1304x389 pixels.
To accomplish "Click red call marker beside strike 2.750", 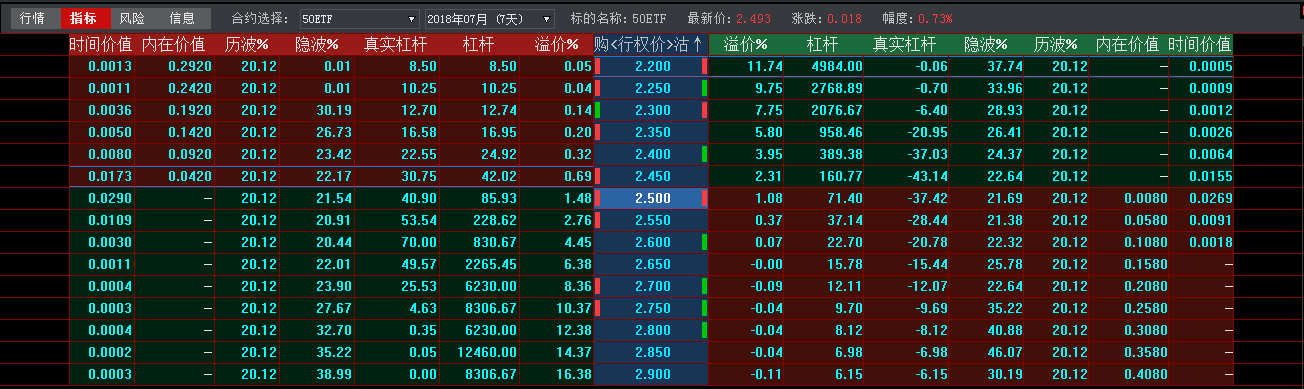I will click(x=598, y=308).
